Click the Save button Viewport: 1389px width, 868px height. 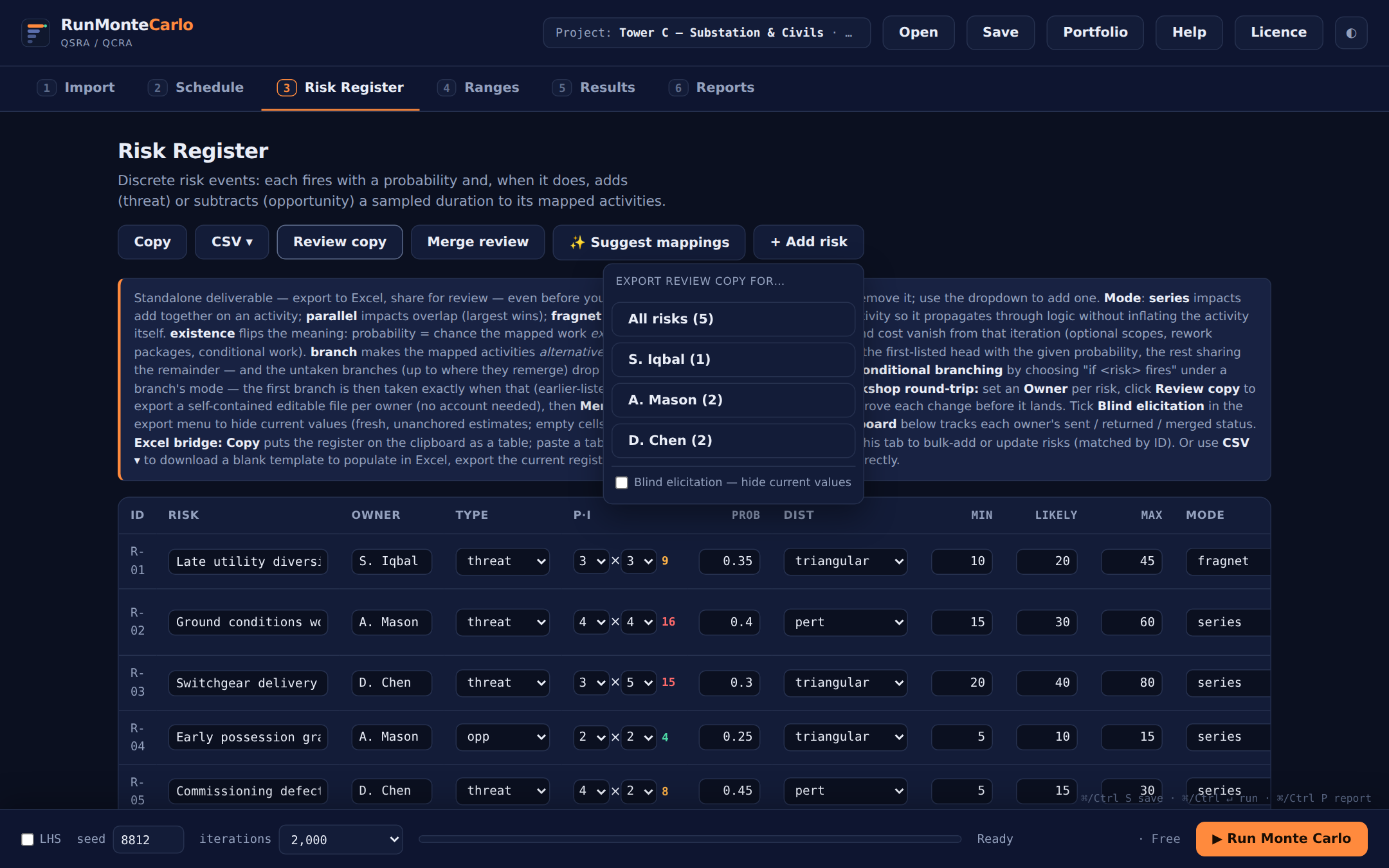tap(1001, 33)
